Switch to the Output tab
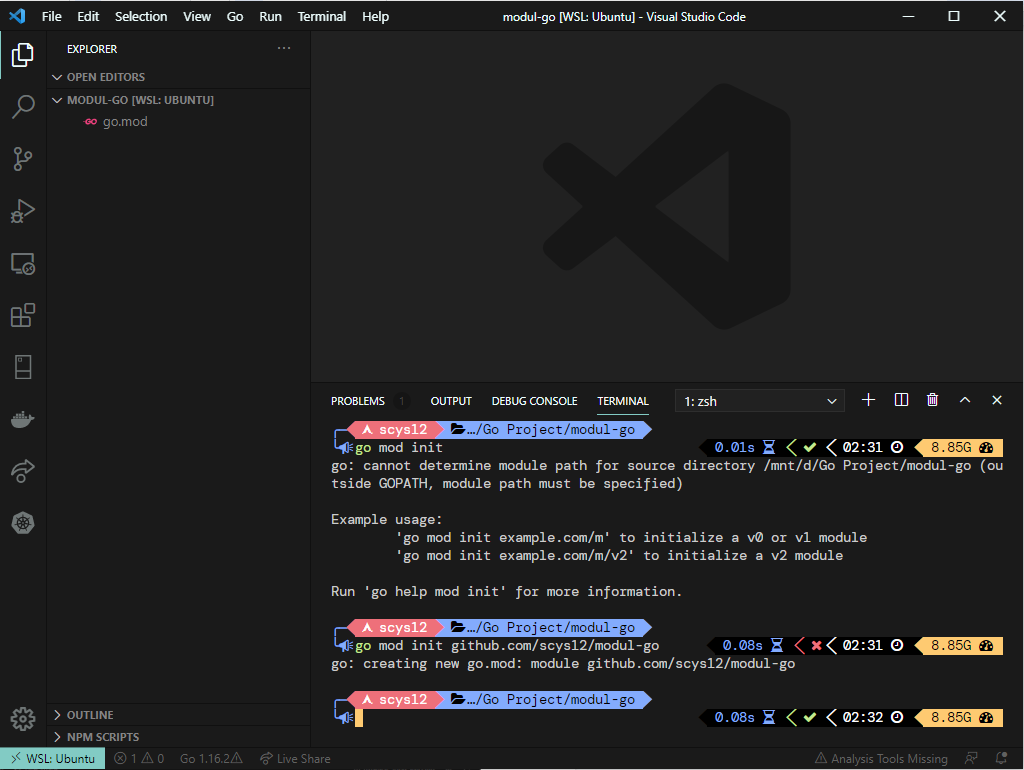Viewport: 1024px width, 770px height. [451, 401]
